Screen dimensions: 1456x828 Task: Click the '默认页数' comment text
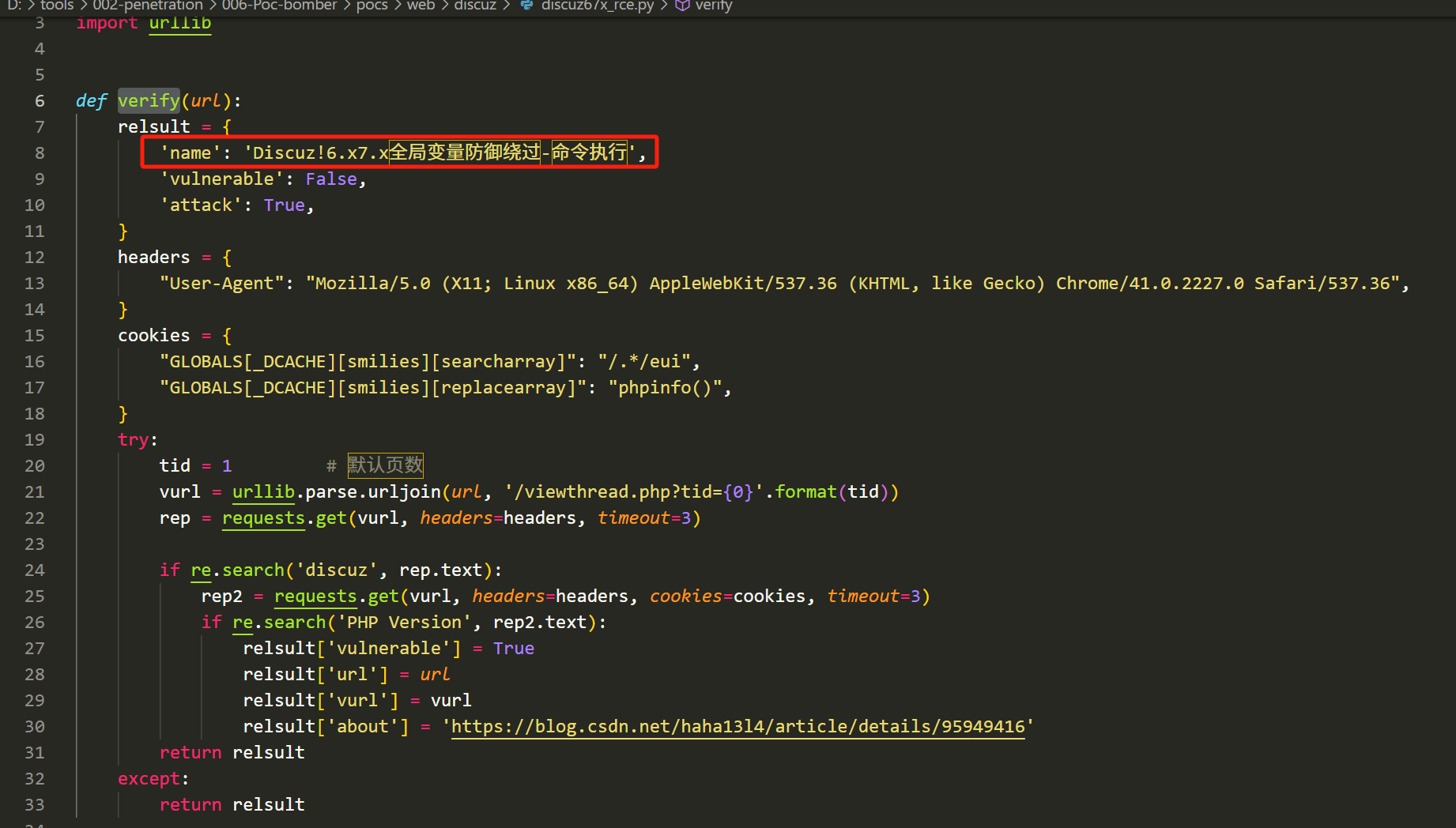[386, 465]
